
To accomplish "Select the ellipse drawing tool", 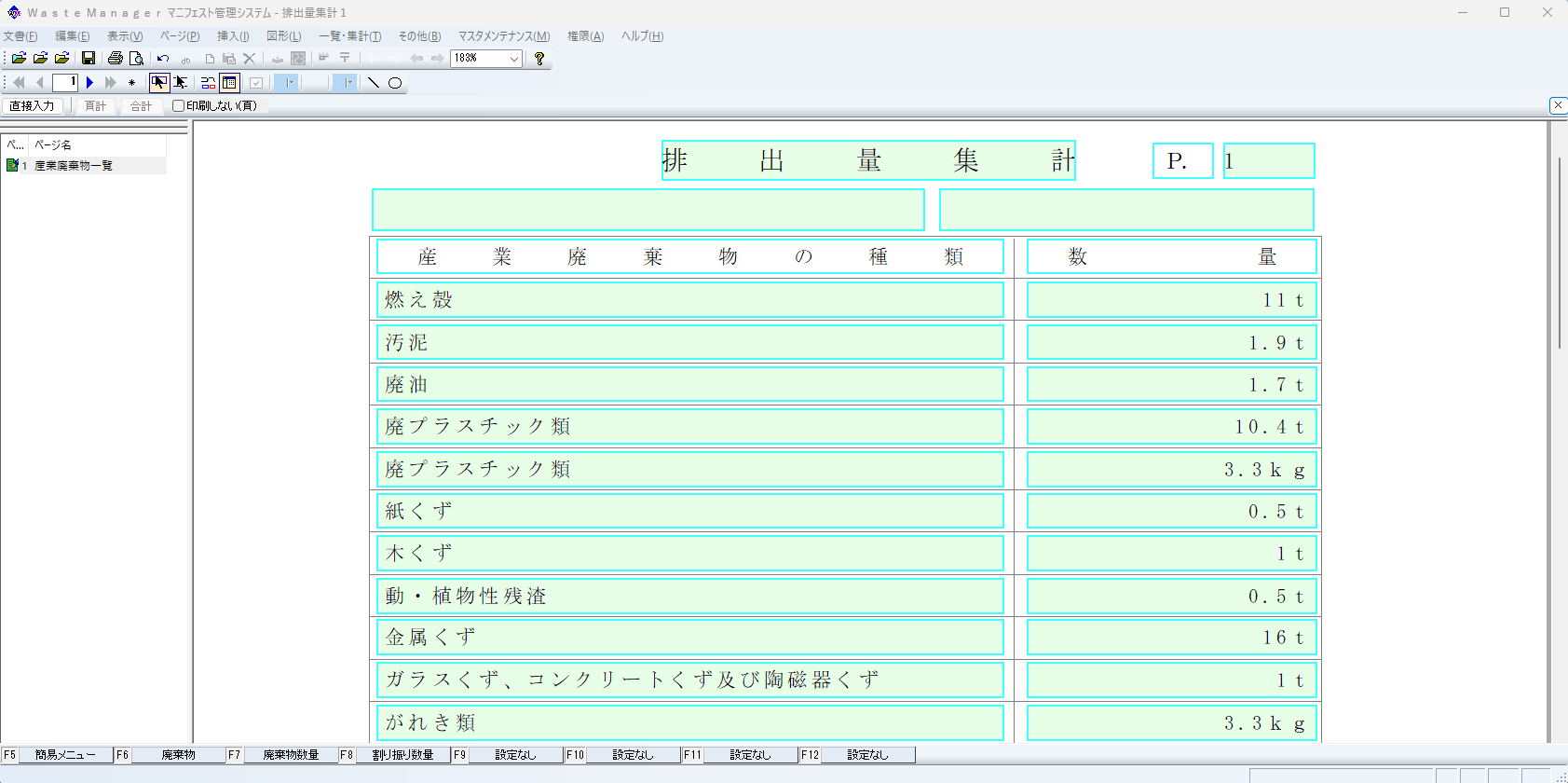I will [395, 83].
